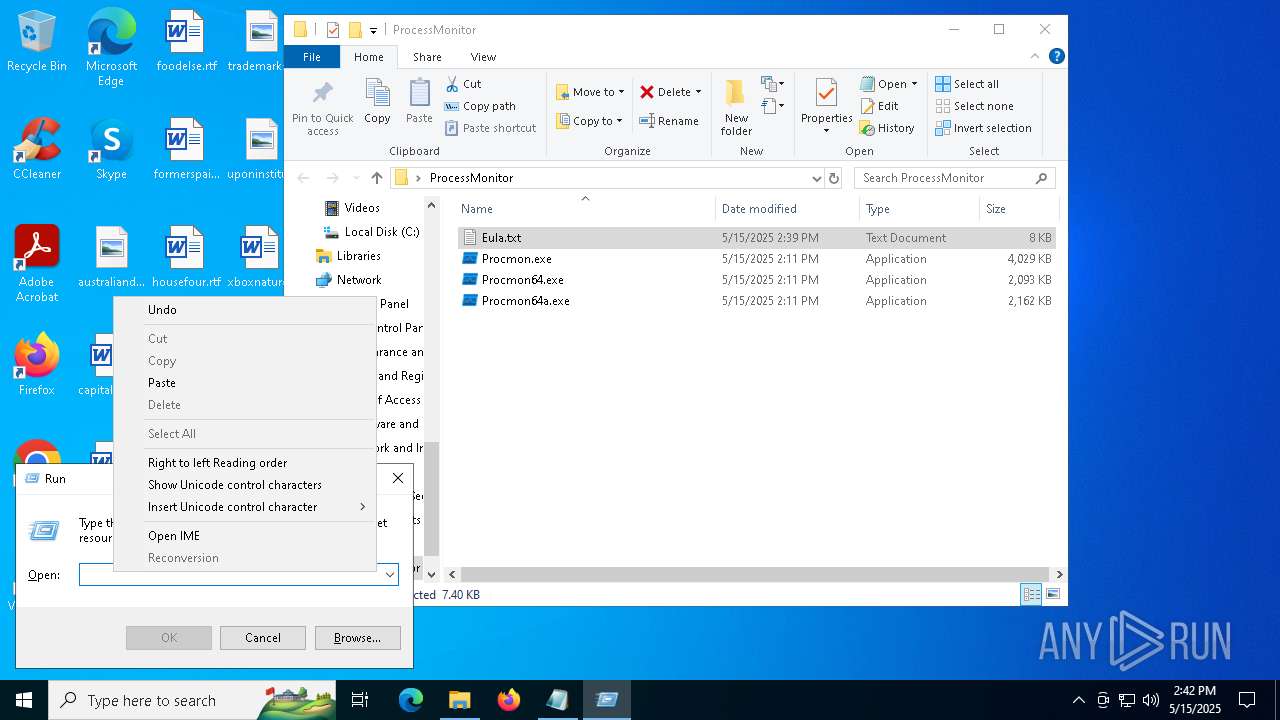
Task: Click the red Delete ribbon button
Action: point(670,92)
